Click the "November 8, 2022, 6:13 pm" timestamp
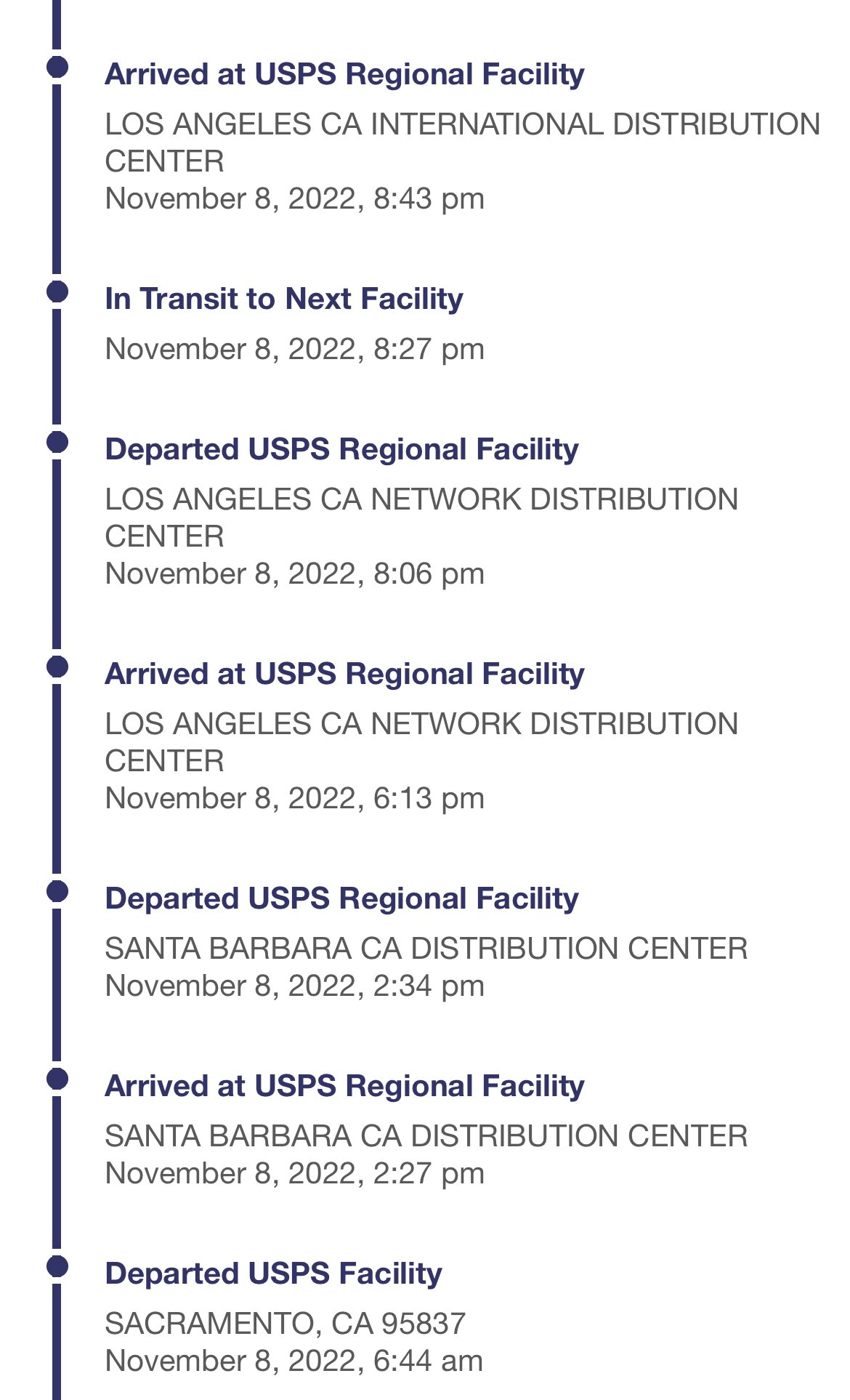Image resolution: width=850 pixels, height=1400 pixels. pyautogui.click(x=294, y=798)
